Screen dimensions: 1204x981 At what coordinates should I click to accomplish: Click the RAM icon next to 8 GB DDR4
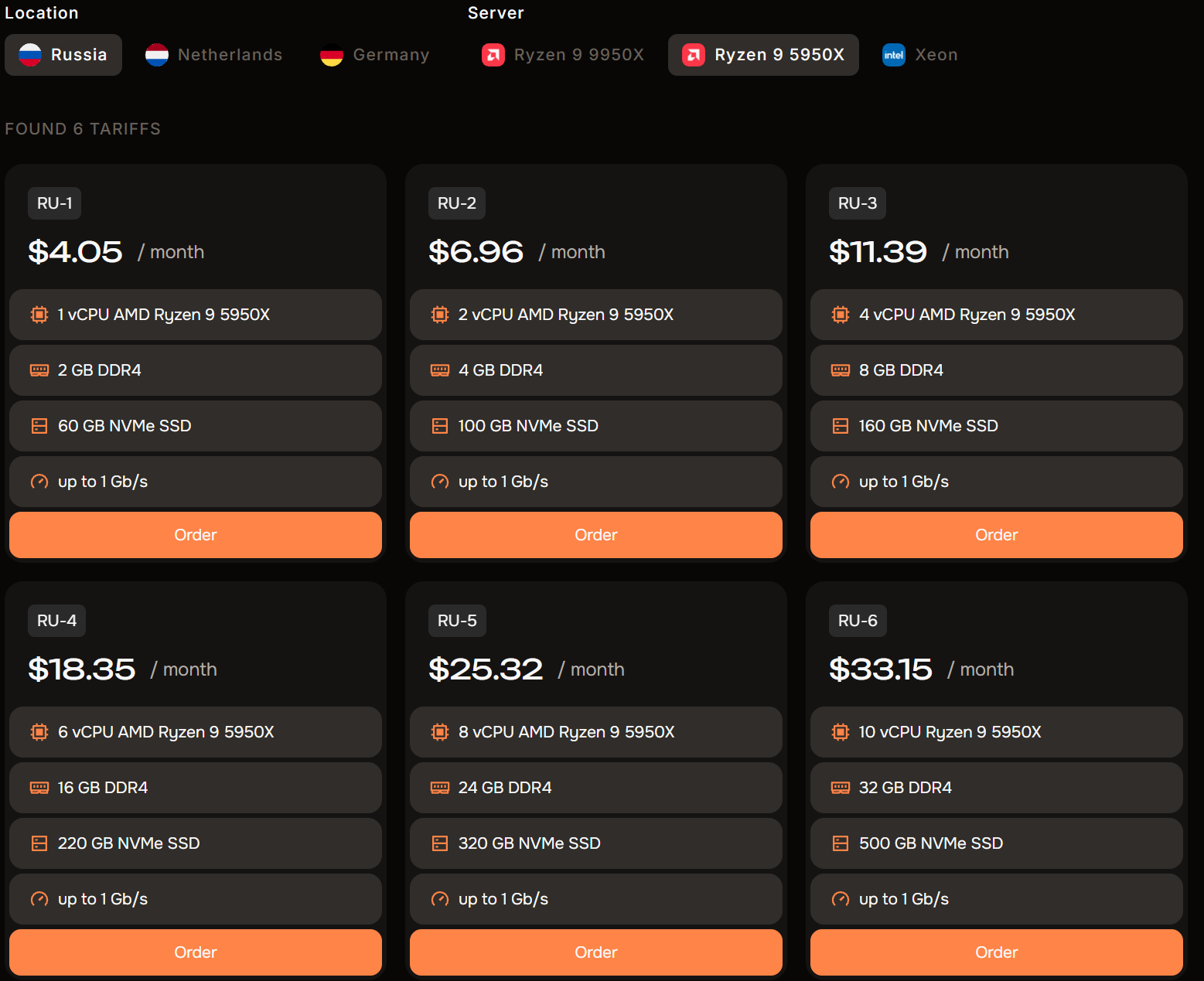[x=841, y=370]
